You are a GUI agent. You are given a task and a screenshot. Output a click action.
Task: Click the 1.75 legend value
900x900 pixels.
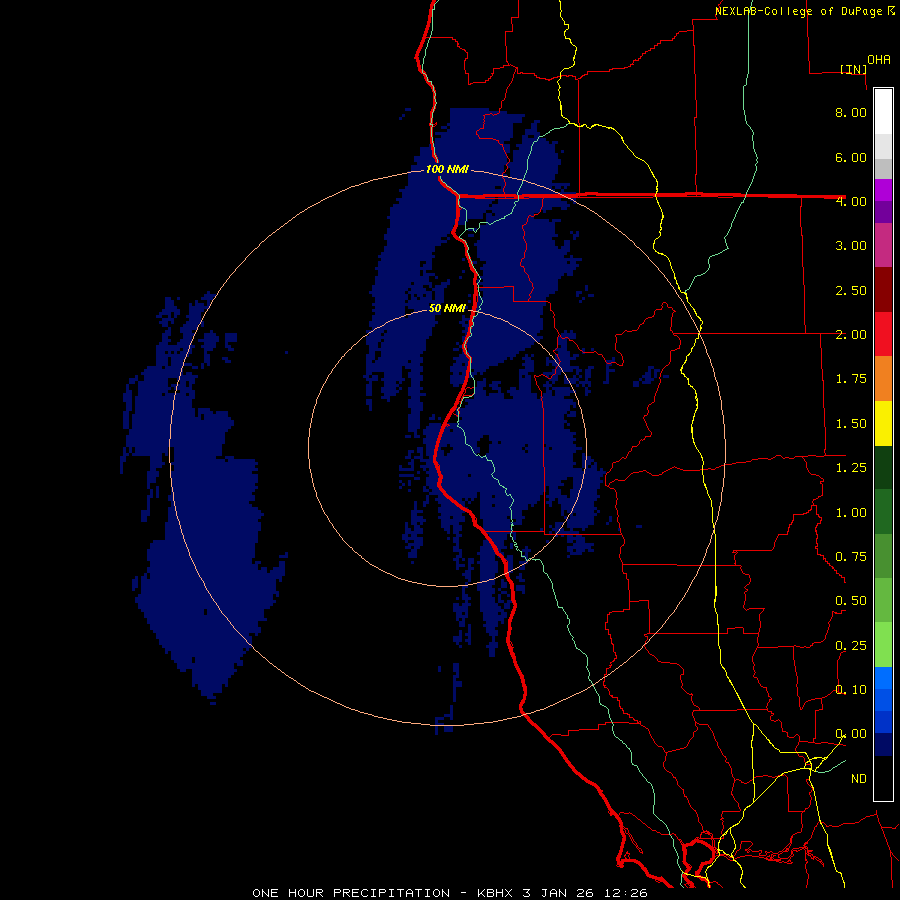pyautogui.click(x=851, y=379)
